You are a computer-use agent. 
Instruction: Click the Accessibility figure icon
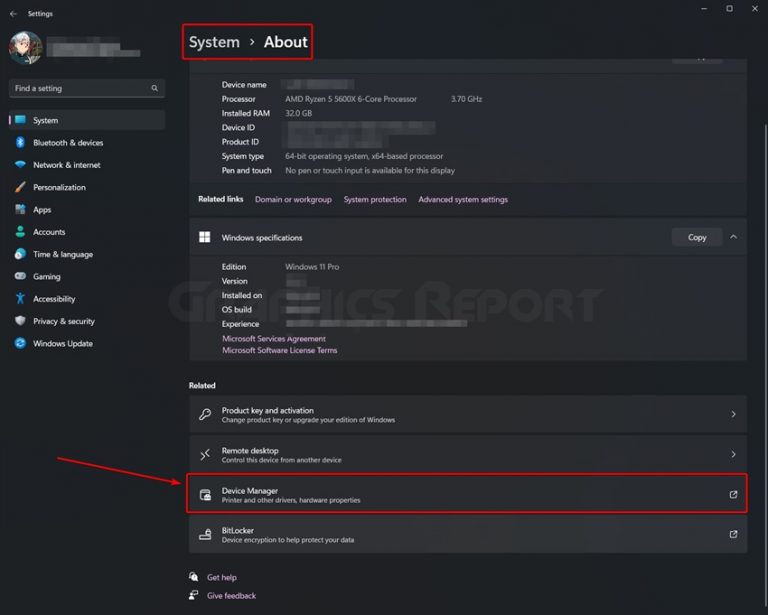(x=20, y=298)
